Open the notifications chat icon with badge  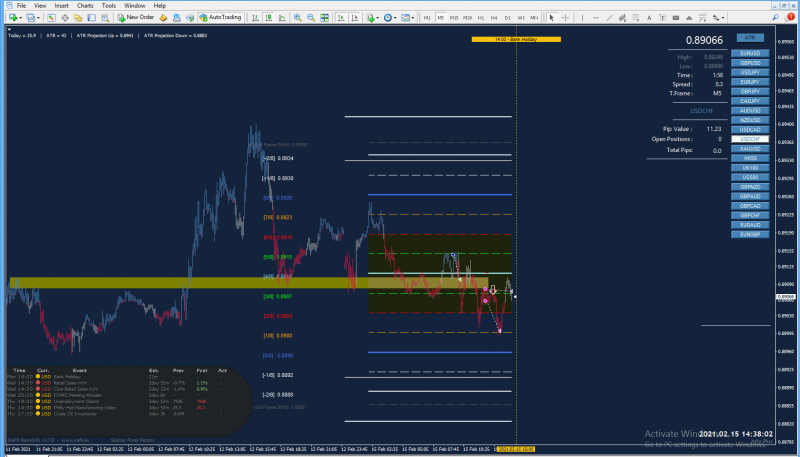(x=790, y=17)
